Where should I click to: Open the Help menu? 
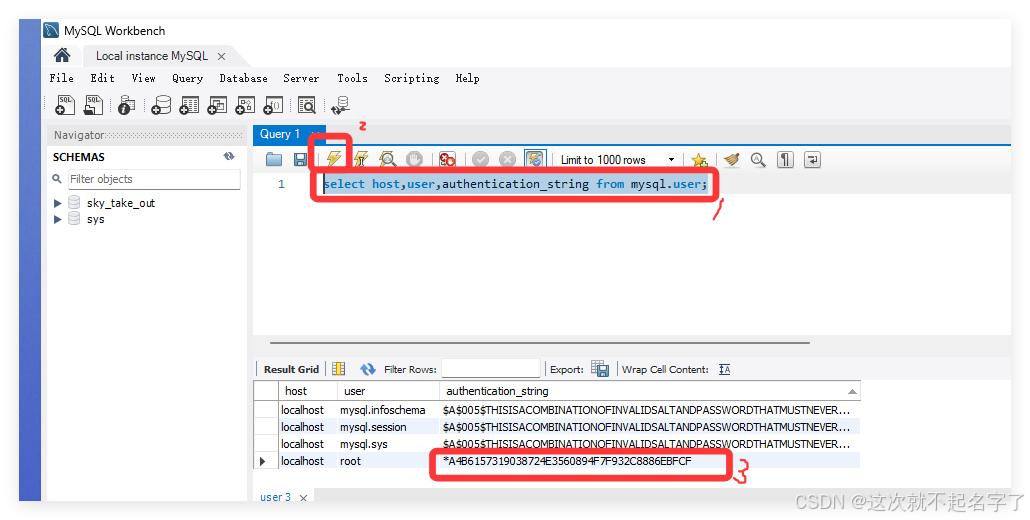(x=467, y=78)
